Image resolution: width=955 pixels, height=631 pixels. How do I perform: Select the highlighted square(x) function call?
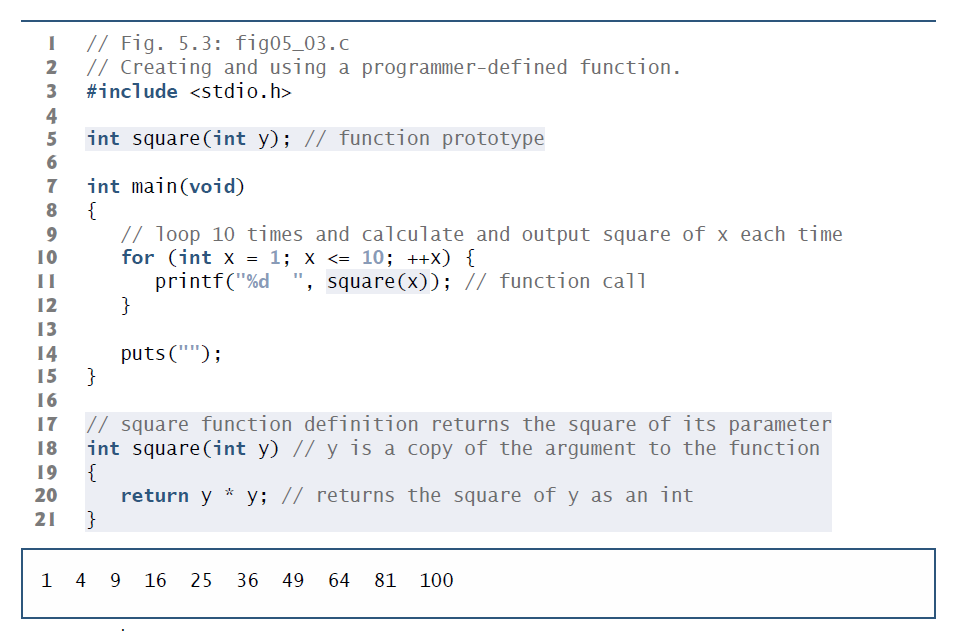[x=378, y=282]
